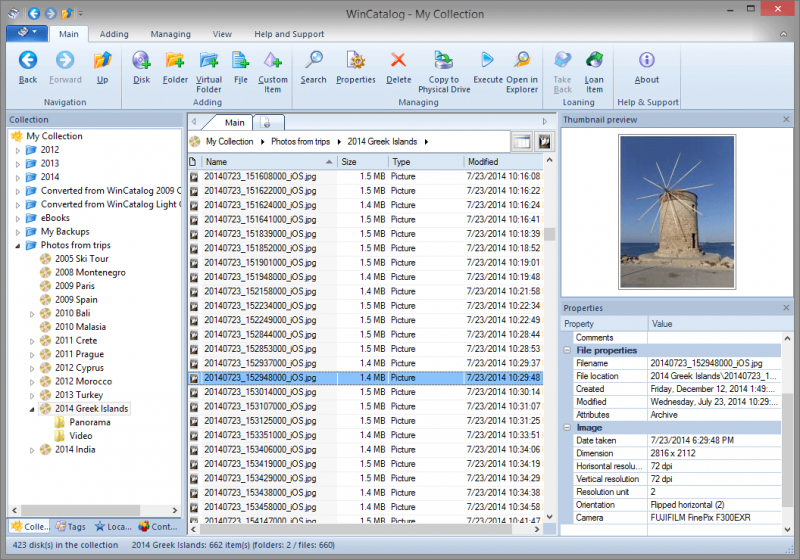
Task: Click Take Back loan button
Action: [562, 71]
